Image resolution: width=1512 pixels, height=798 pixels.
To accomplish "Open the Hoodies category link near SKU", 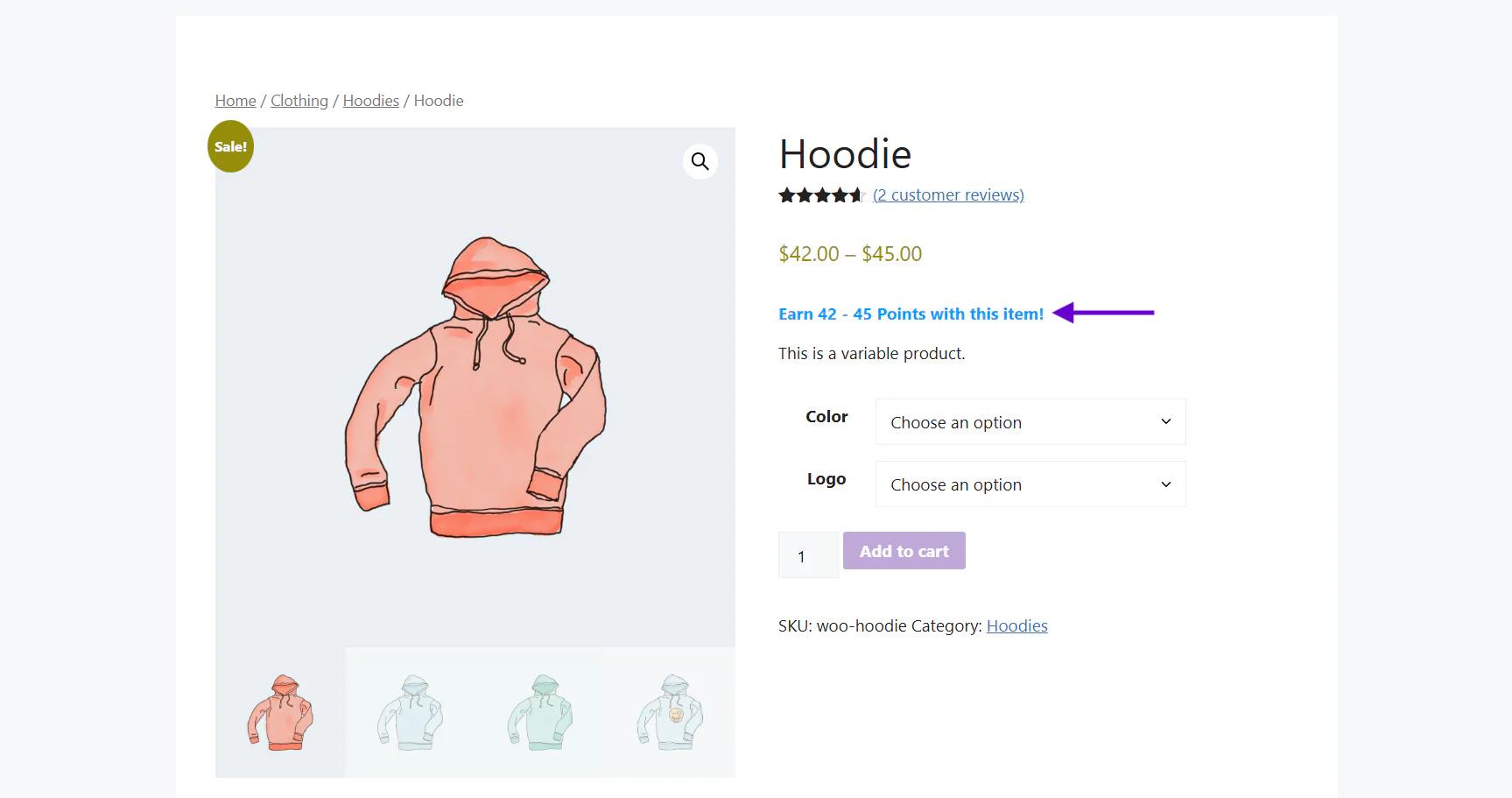I will (1017, 626).
